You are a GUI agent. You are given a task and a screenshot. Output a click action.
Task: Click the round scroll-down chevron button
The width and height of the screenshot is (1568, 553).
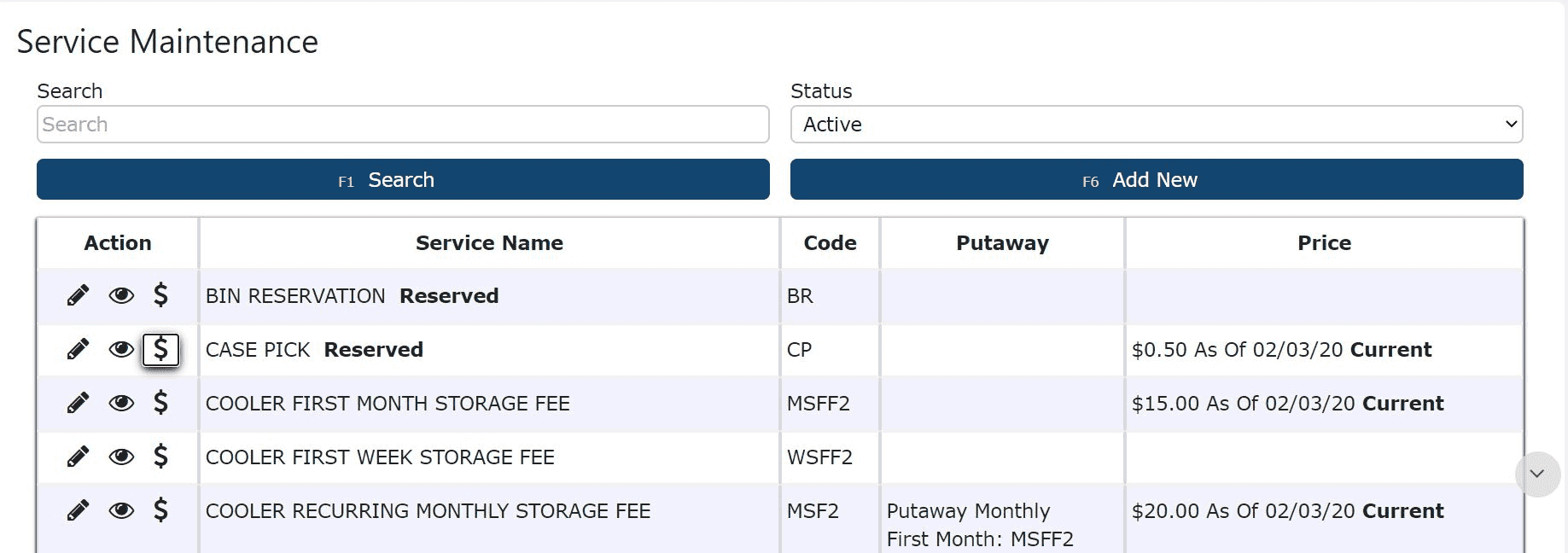click(1537, 474)
